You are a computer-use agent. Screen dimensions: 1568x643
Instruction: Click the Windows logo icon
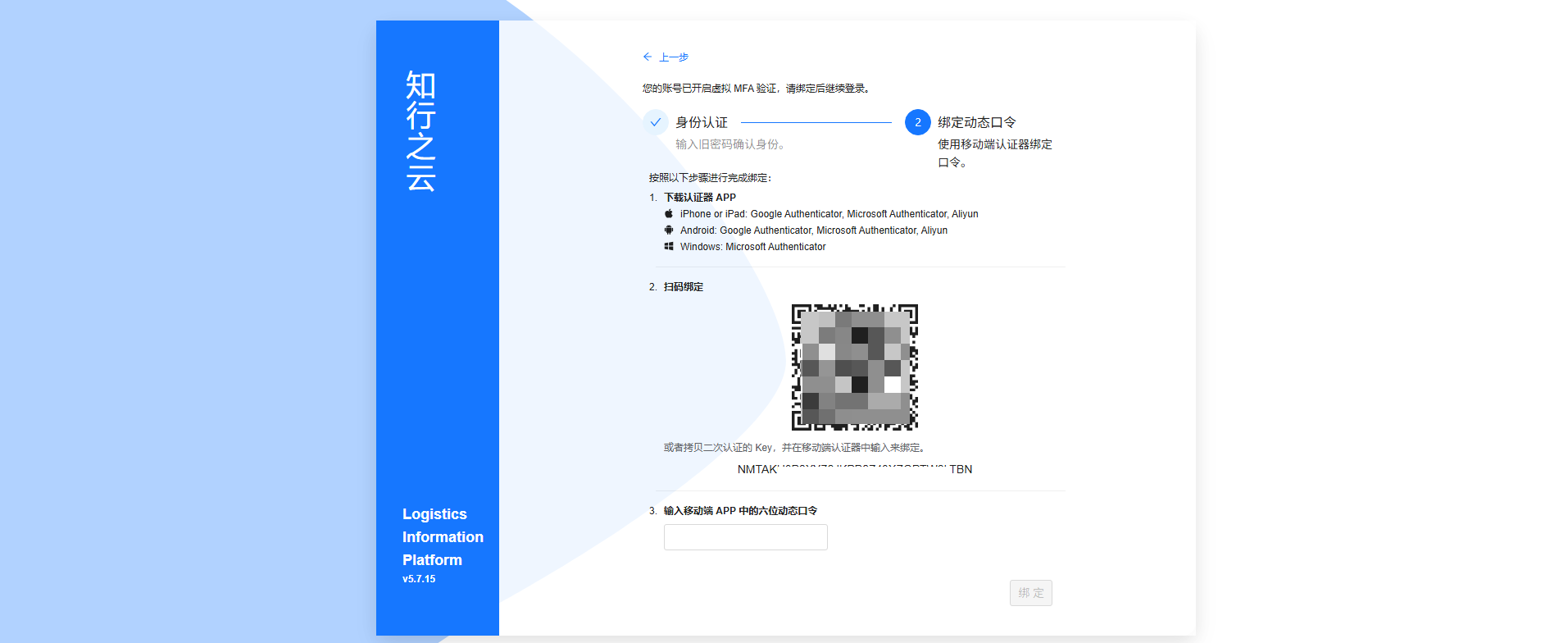pos(669,247)
